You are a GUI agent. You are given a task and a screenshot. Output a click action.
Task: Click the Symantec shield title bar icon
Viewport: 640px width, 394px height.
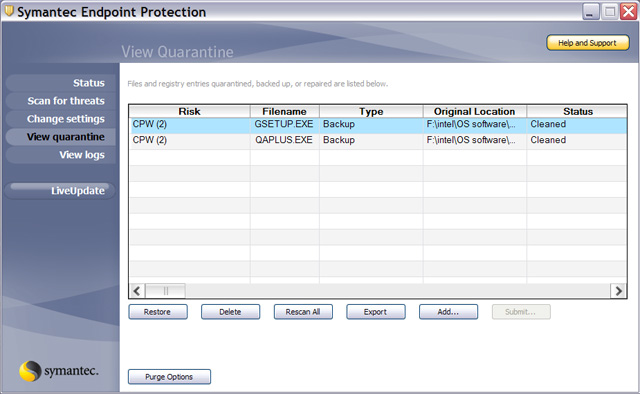(9, 11)
